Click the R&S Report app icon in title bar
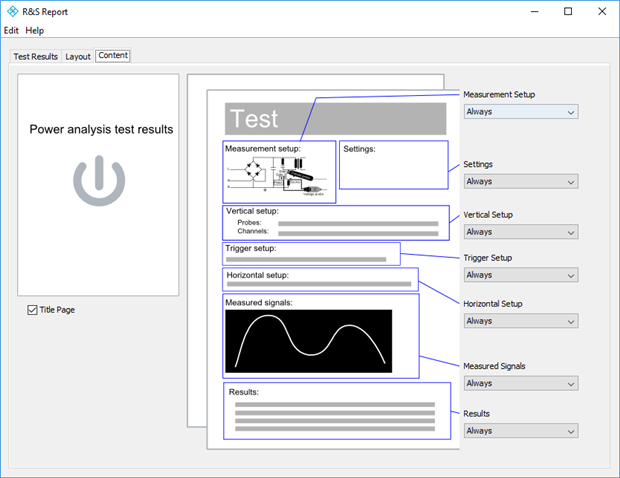Screen dimensions: 620x478 11,11
